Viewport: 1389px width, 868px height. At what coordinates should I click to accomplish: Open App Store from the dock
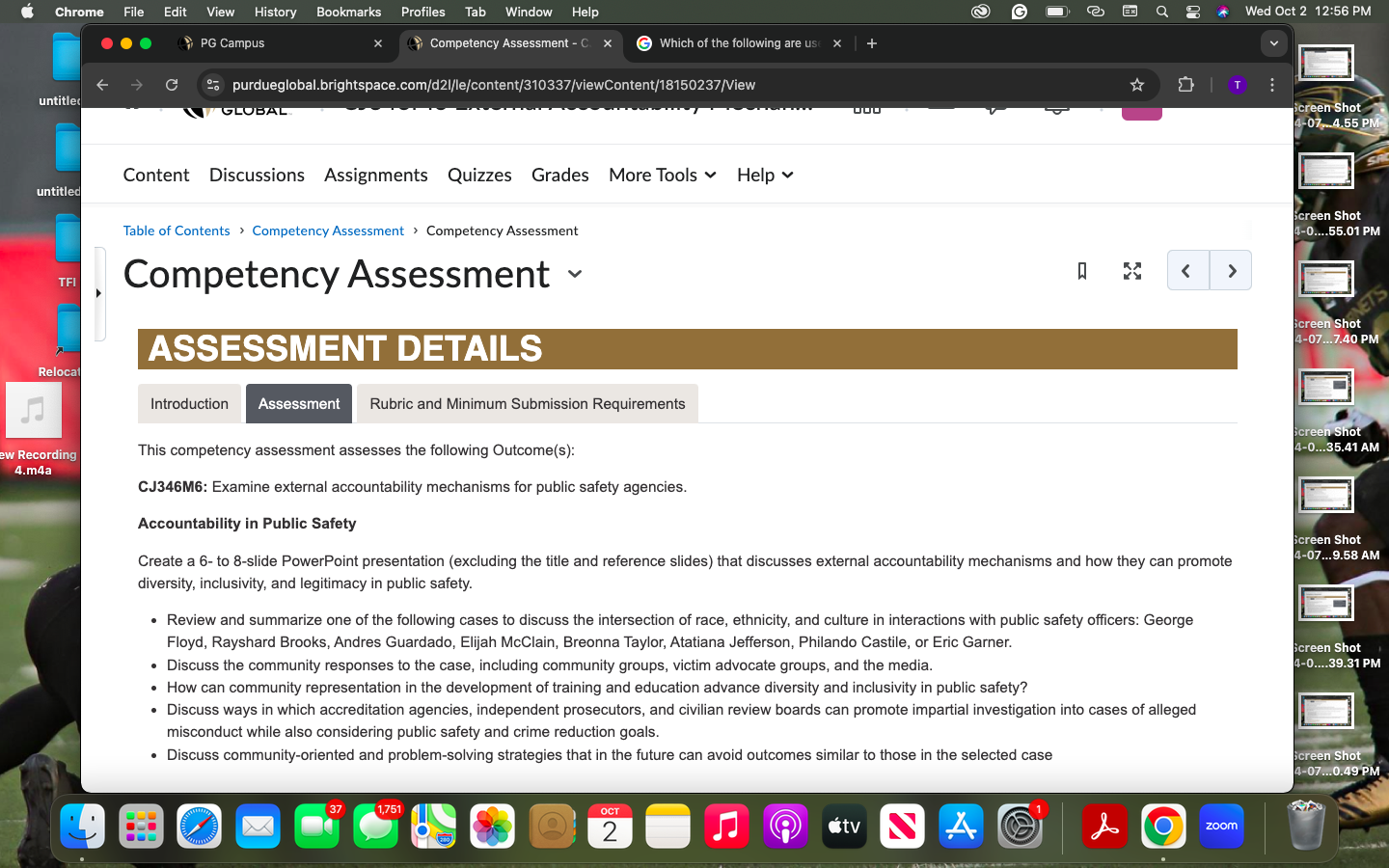click(x=962, y=827)
